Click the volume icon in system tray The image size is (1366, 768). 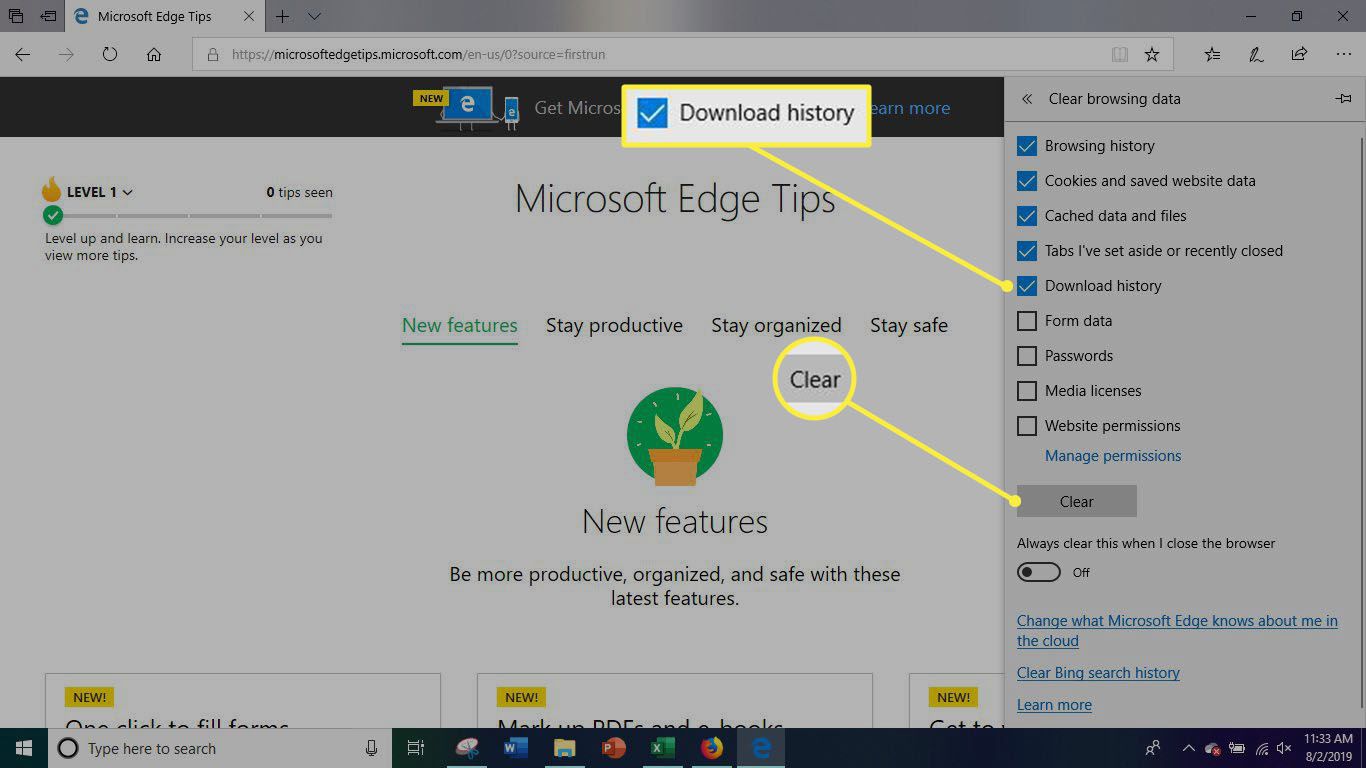tap(1286, 748)
